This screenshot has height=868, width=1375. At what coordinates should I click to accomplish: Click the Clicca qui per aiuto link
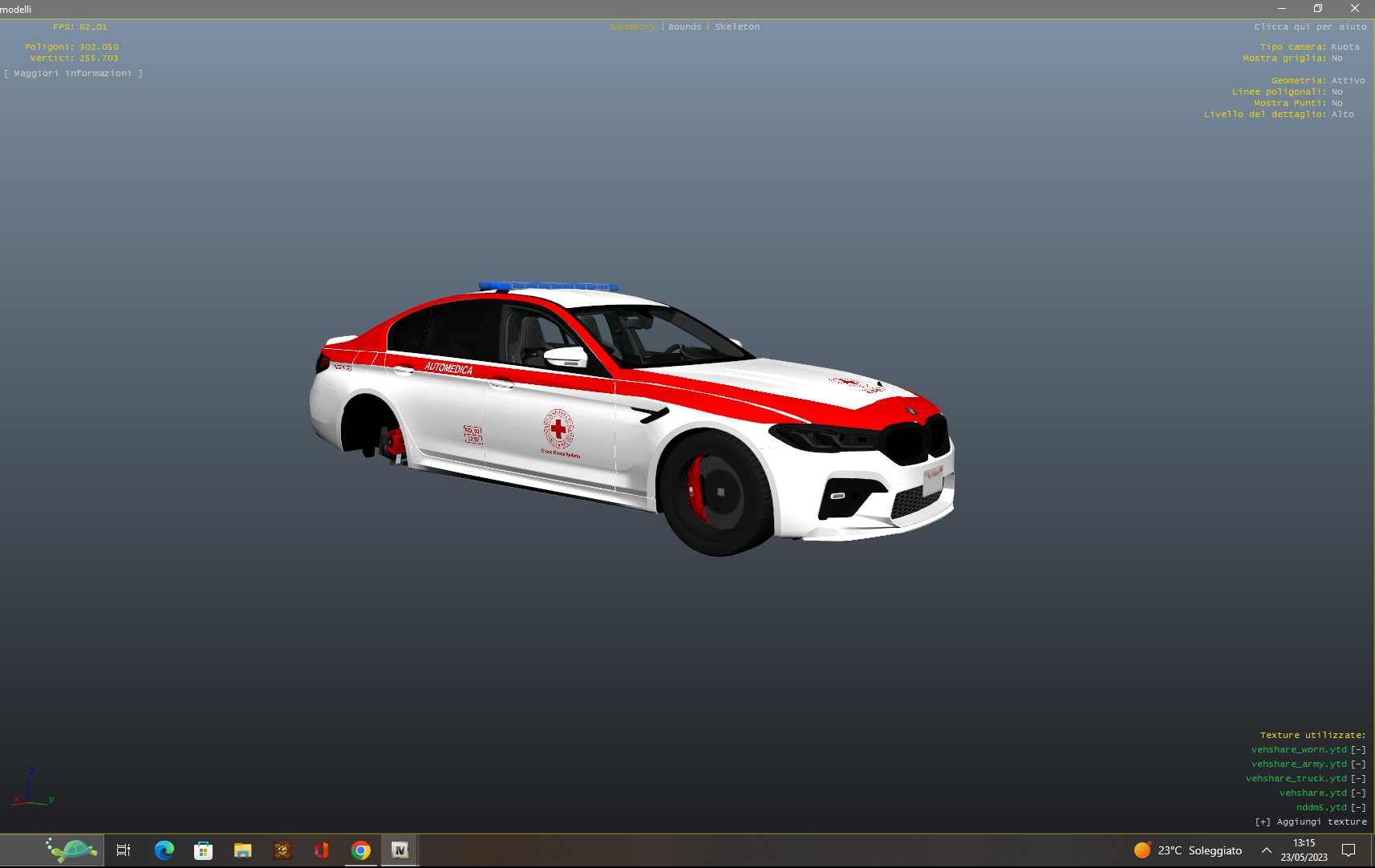pos(1309,27)
